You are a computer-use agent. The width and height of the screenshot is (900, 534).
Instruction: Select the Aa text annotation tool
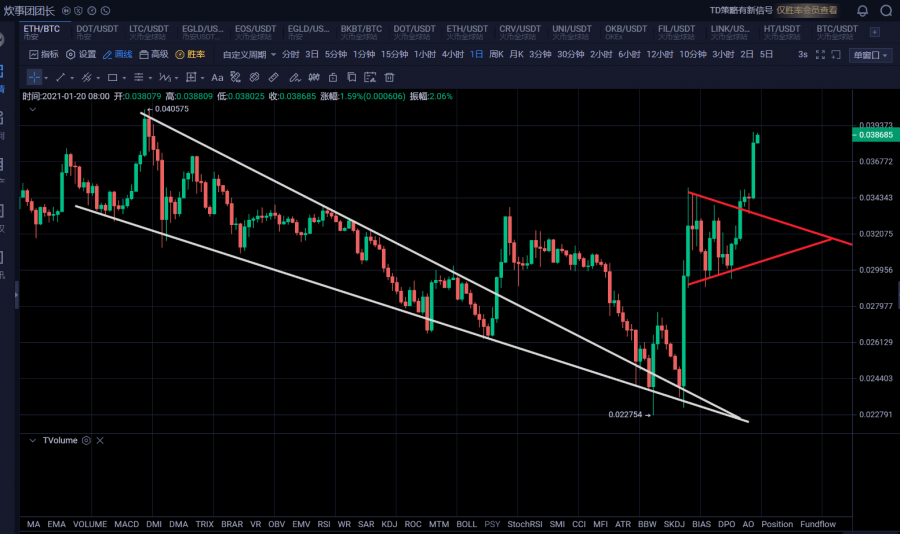(x=217, y=78)
